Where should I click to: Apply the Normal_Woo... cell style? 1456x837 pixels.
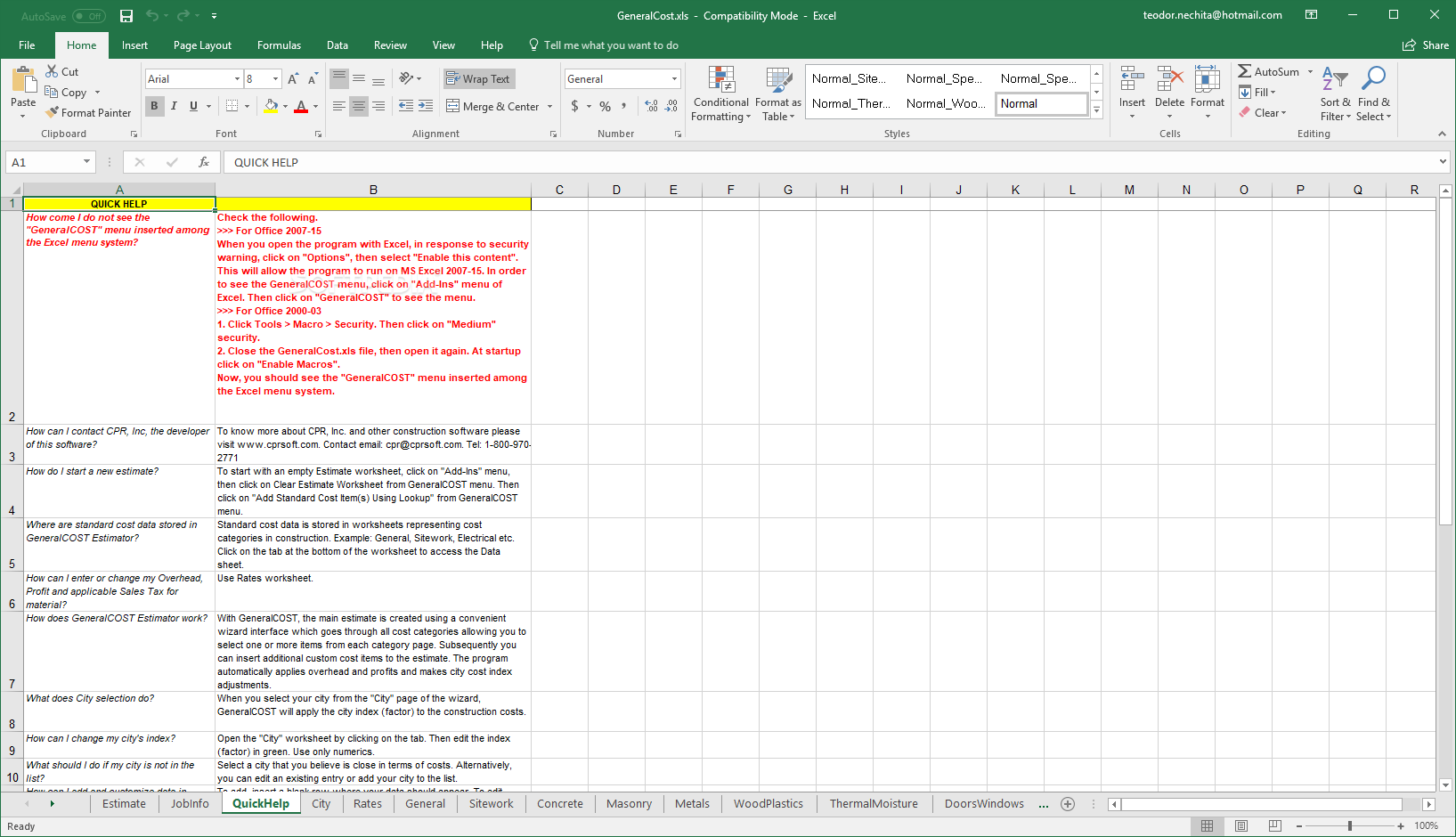point(946,103)
